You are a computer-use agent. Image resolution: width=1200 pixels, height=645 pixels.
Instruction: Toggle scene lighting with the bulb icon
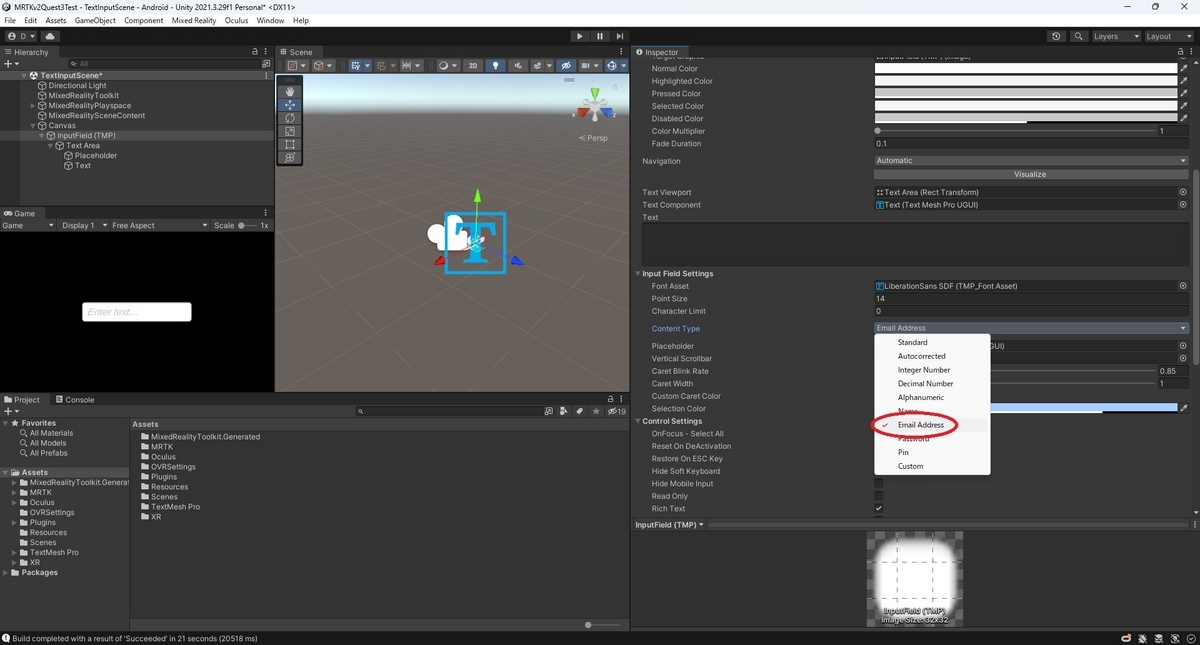click(497, 65)
